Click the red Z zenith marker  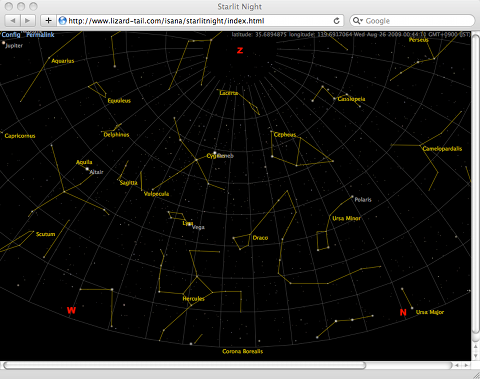(240, 50)
